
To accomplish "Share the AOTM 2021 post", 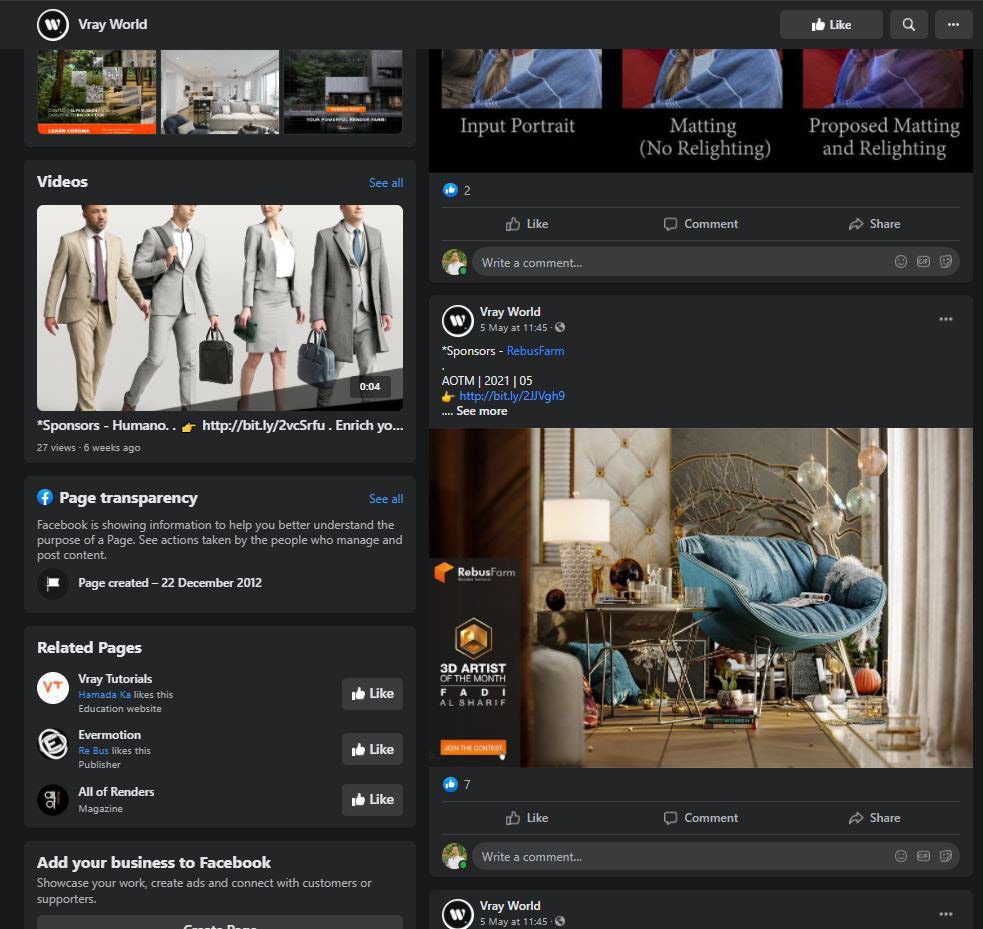I will [x=874, y=818].
